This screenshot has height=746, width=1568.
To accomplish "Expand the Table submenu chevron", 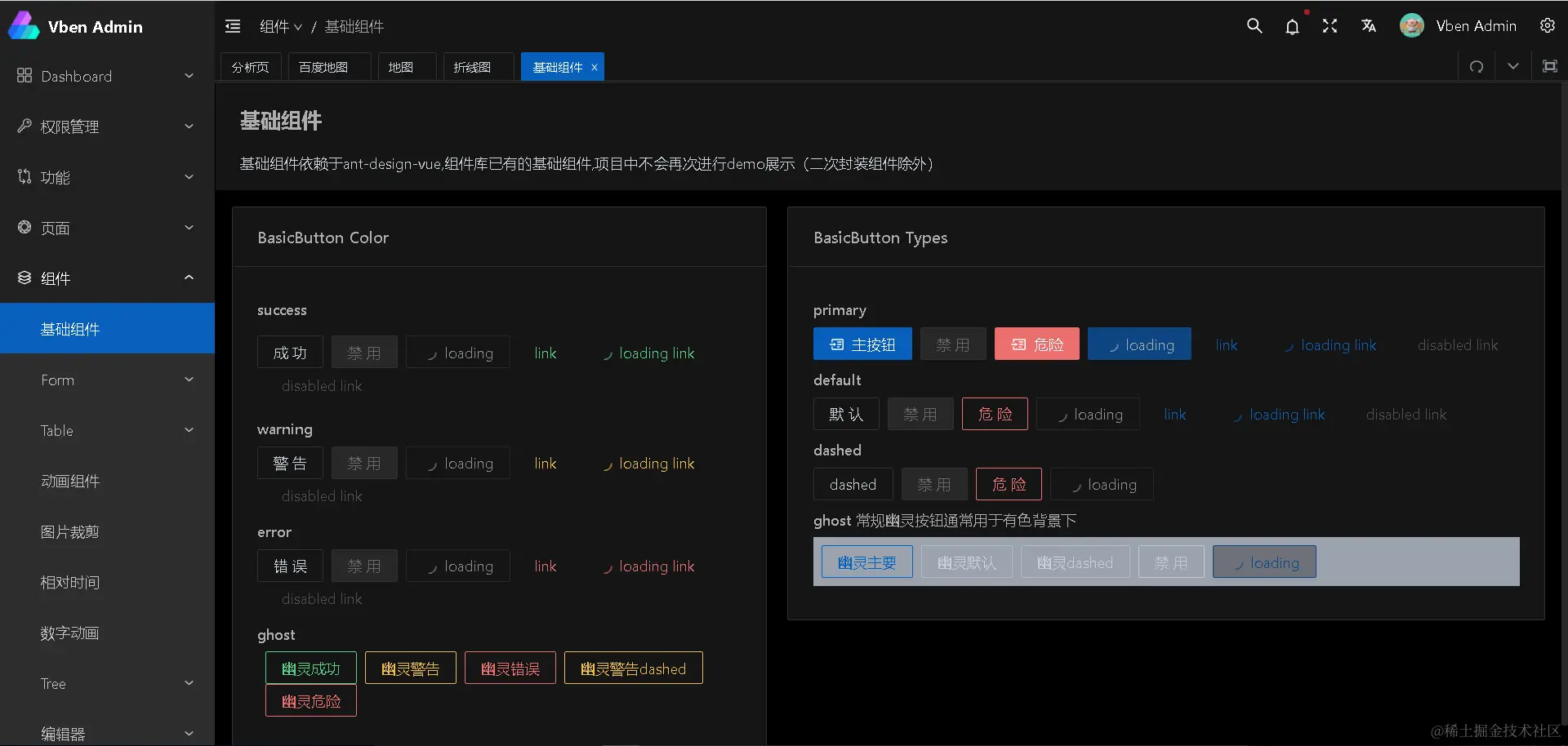I will point(189,430).
